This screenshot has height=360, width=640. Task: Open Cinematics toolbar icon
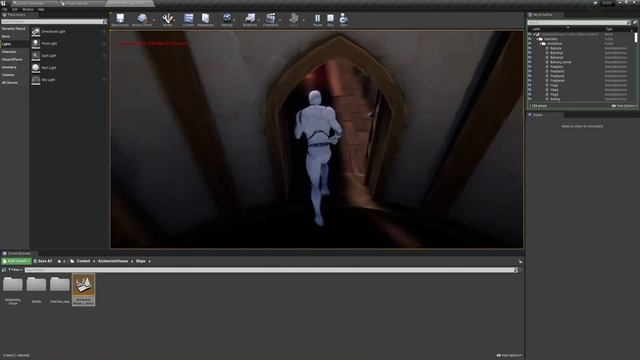pyautogui.click(x=270, y=19)
